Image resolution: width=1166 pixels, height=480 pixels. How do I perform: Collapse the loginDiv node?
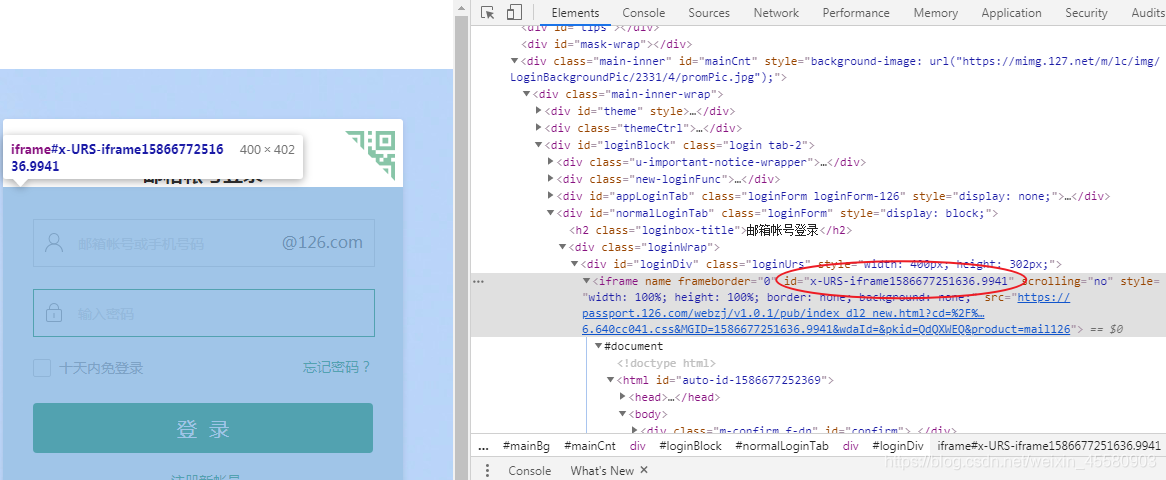point(575,264)
